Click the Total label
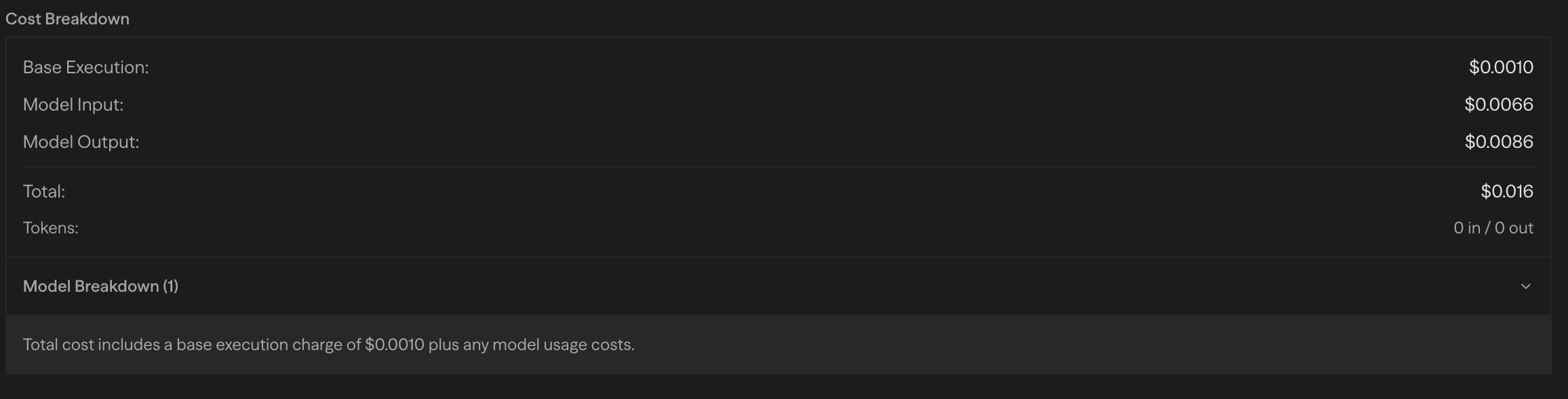Image resolution: width=1568 pixels, height=399 pixels. coord(44,191)
